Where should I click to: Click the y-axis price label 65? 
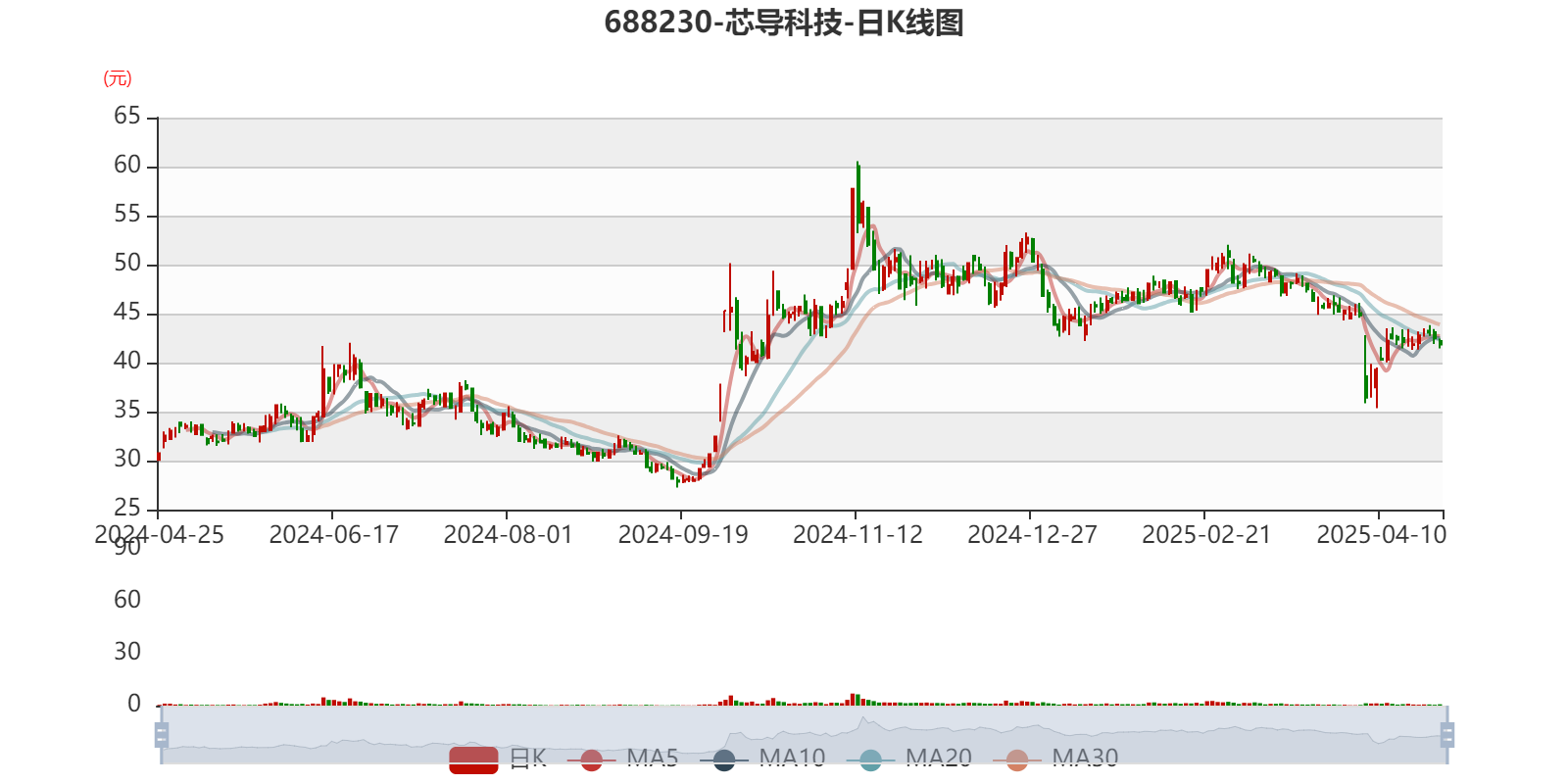tap(127, 117)
